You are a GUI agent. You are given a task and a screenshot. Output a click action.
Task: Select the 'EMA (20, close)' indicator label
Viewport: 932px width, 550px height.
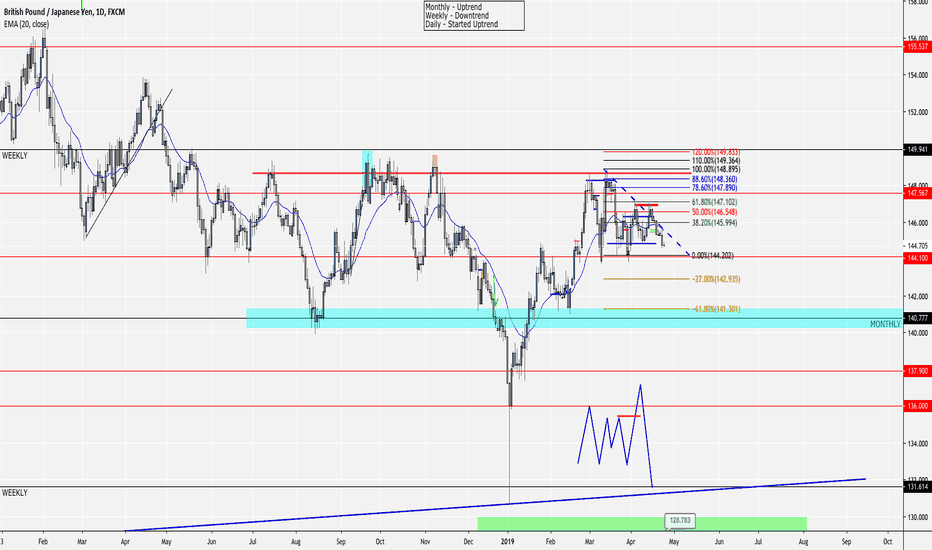[26, 24]
